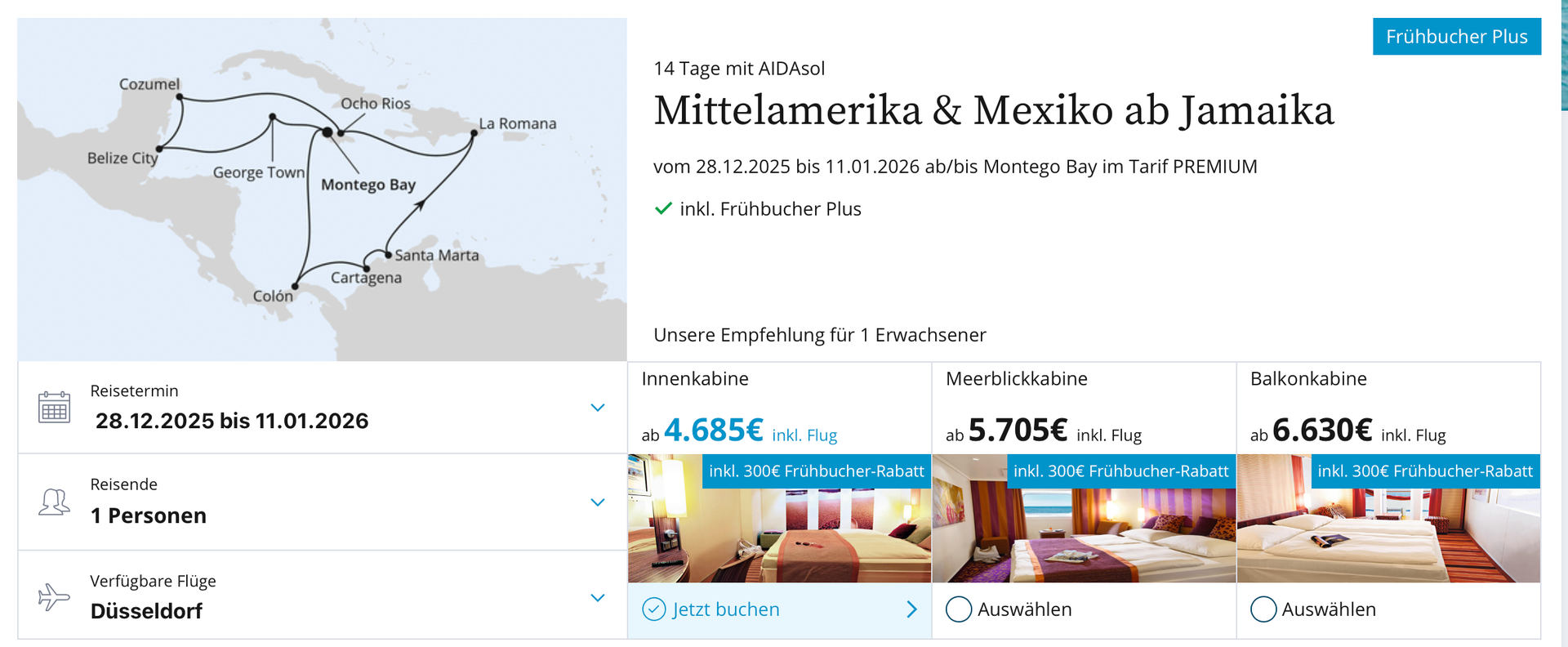
Task: Click the airplane icon beside Verfügbare Flüge
Action: (x=54, y=596)
